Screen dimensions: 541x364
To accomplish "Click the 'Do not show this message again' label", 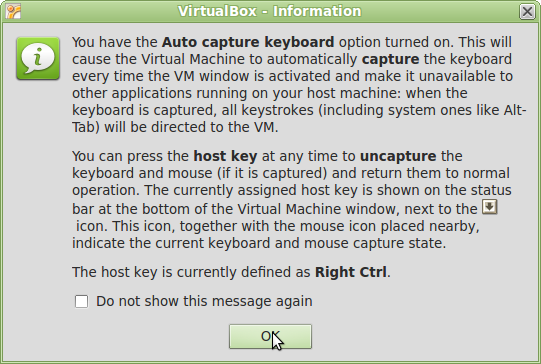I will click(x=204, y=301).
